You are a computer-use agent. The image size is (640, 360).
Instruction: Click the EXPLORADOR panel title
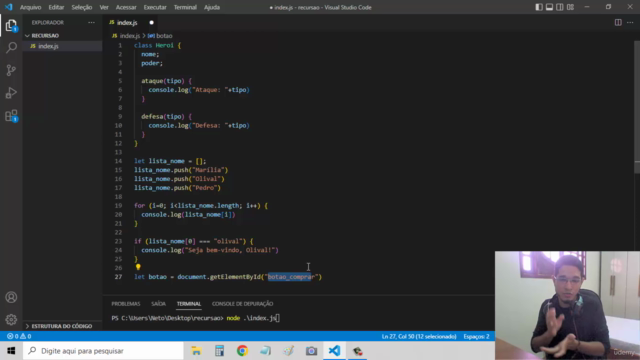point(48,22)
